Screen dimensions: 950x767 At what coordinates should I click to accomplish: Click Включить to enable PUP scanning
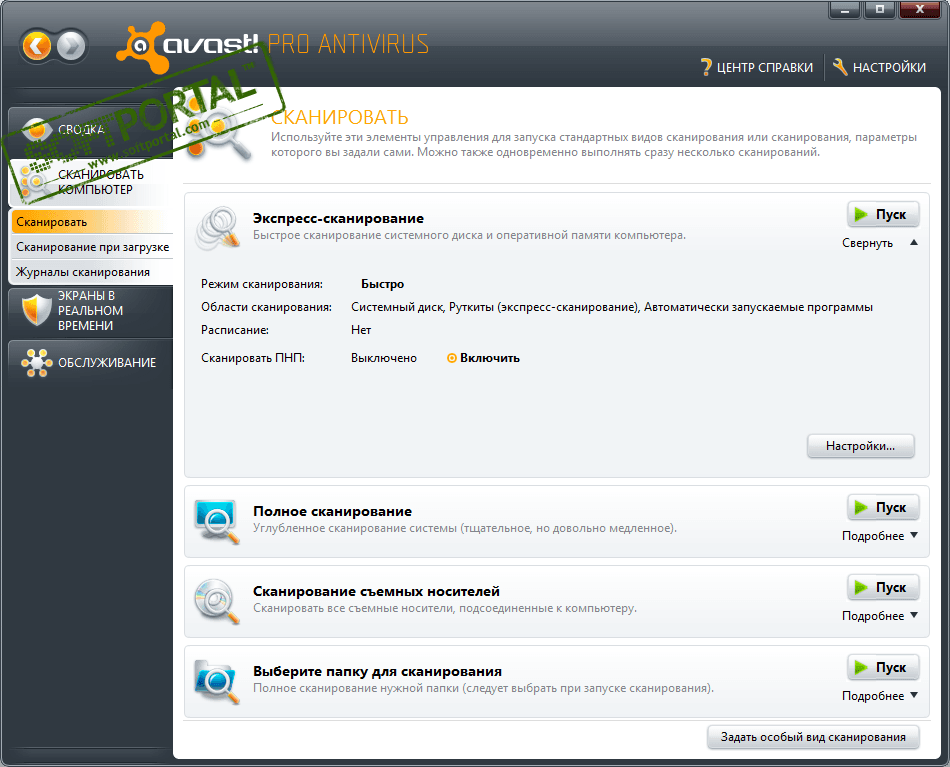(483, 358)
